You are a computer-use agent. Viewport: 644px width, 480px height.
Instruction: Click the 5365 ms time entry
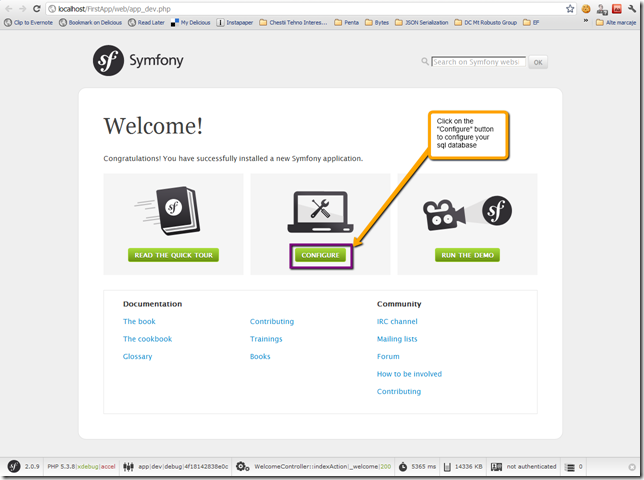click(x=423, y=466)
